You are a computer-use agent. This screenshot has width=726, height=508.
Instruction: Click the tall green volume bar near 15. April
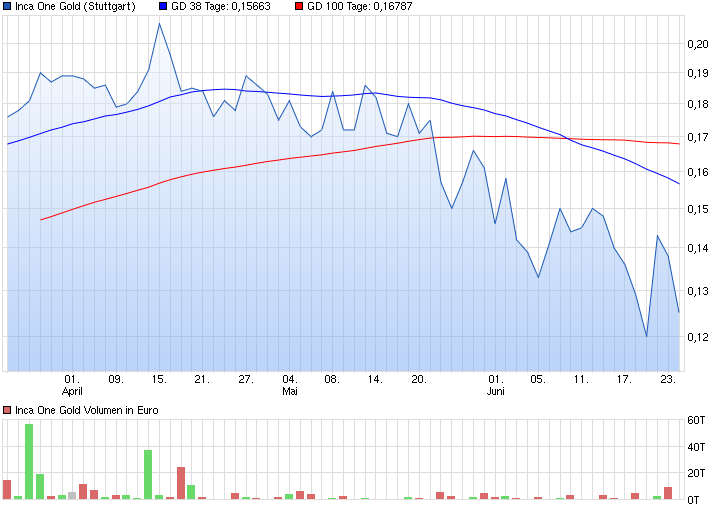click(x=148, y=475)
